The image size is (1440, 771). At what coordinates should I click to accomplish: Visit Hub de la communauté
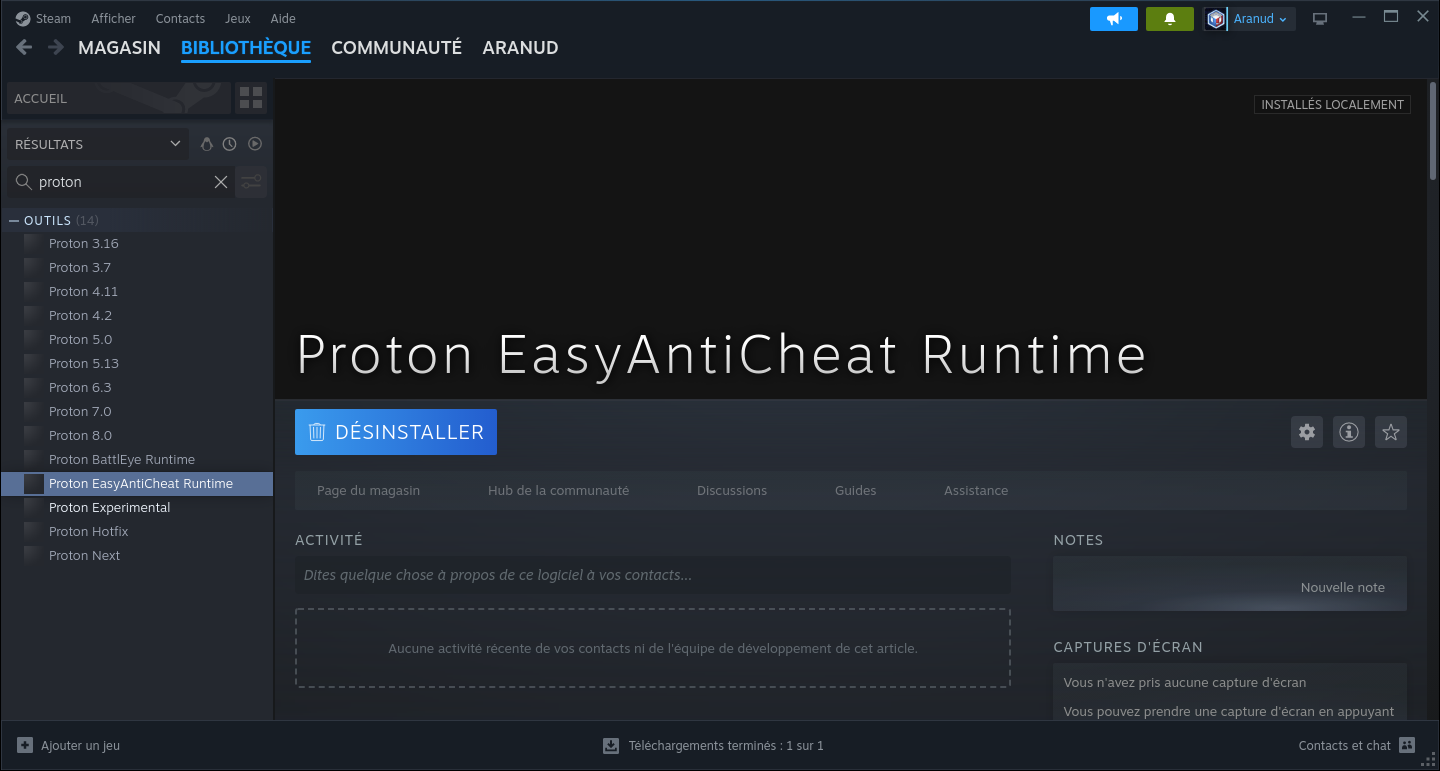[x=558, y=491]
